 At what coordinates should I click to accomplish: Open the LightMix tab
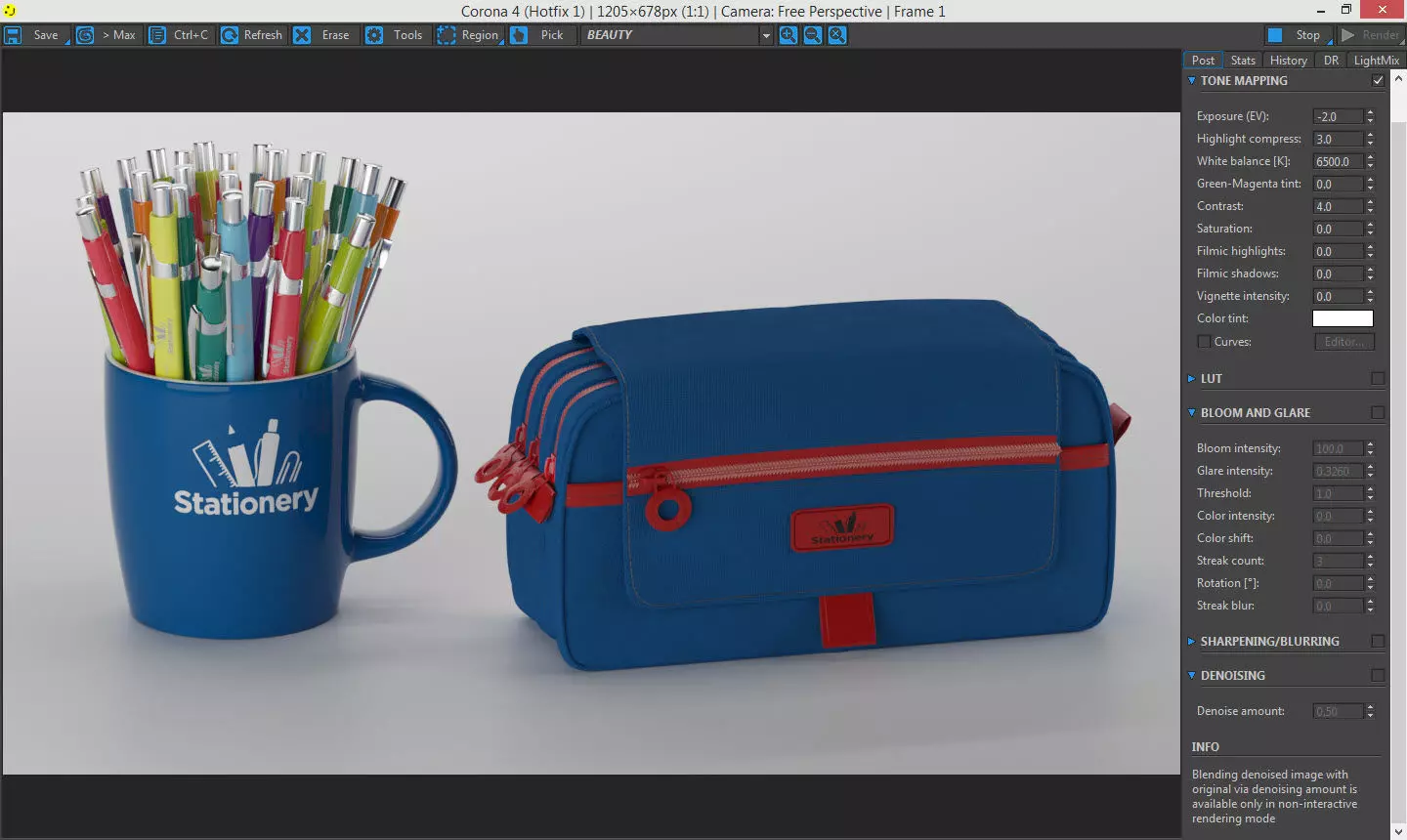tap(1376, 61)
